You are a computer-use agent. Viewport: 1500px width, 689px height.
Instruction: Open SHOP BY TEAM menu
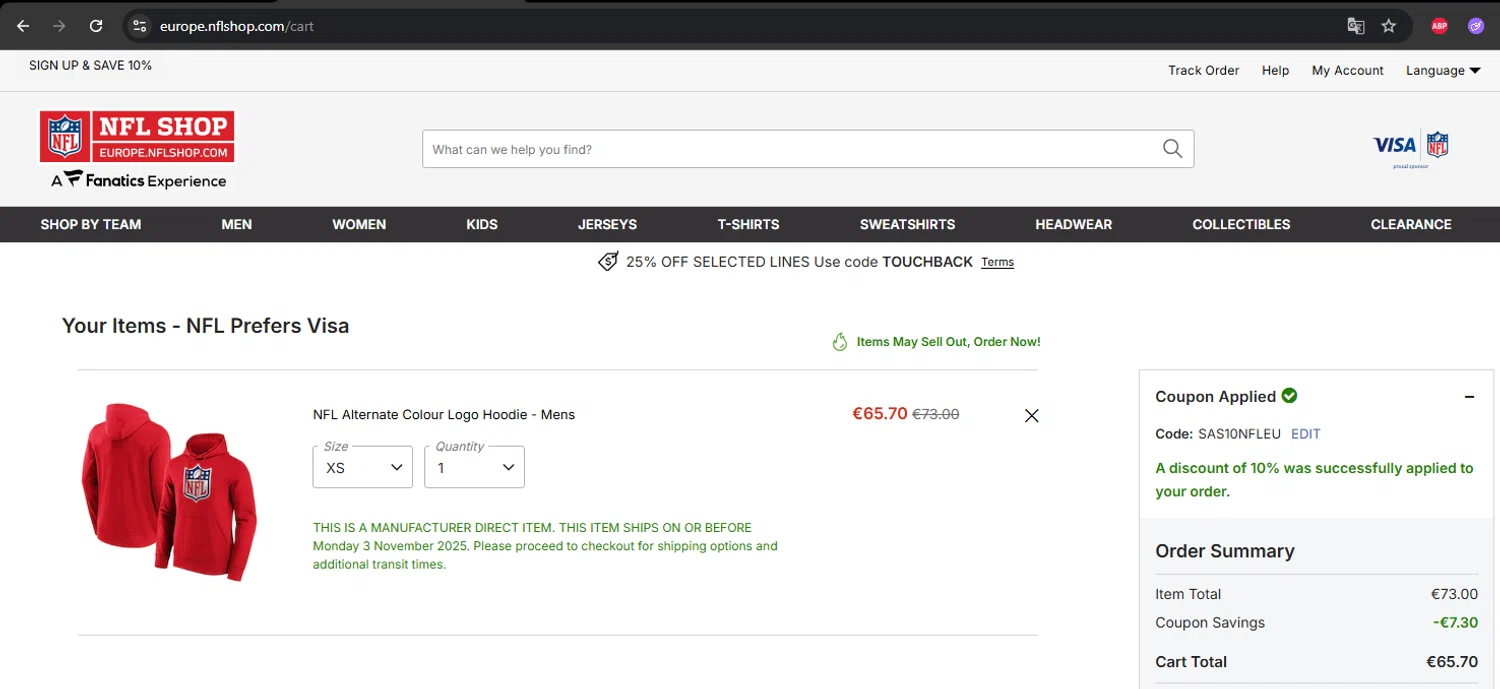(x=91, y=224)
